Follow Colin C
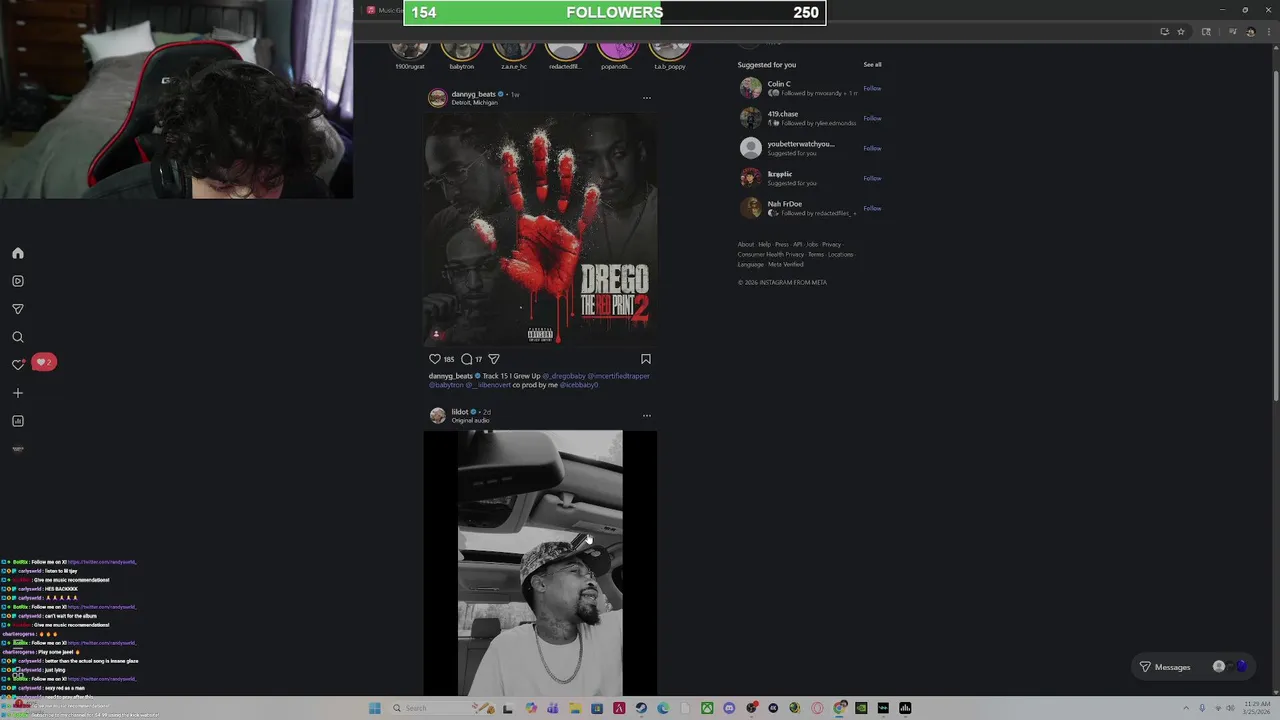 coord(872,88)
